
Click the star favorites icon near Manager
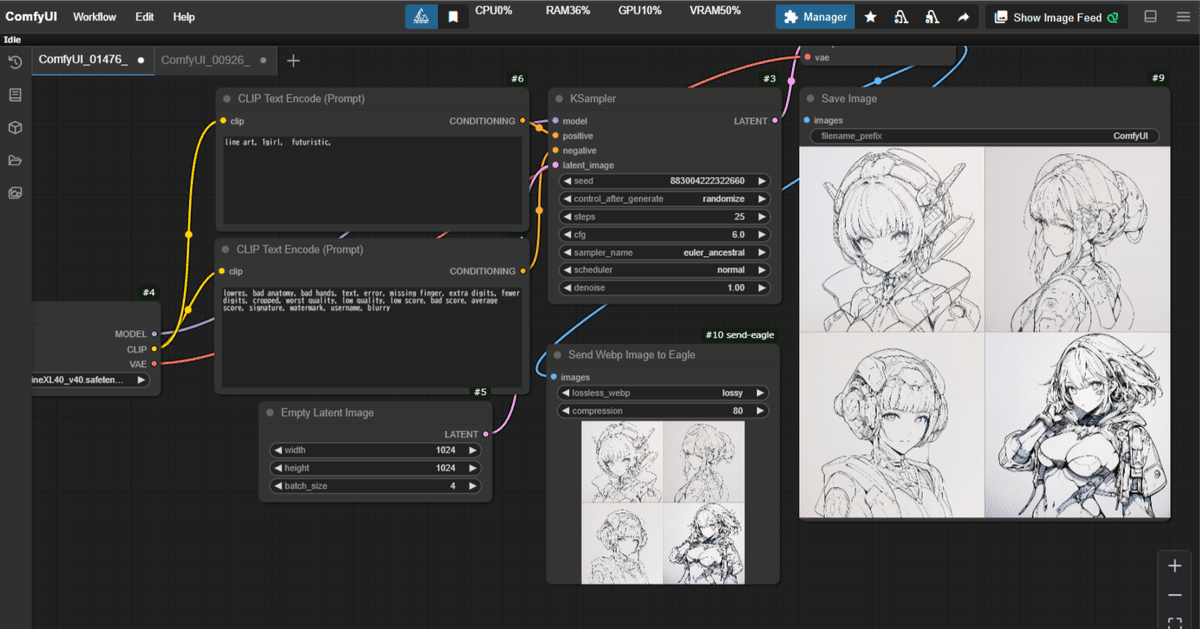870,16
